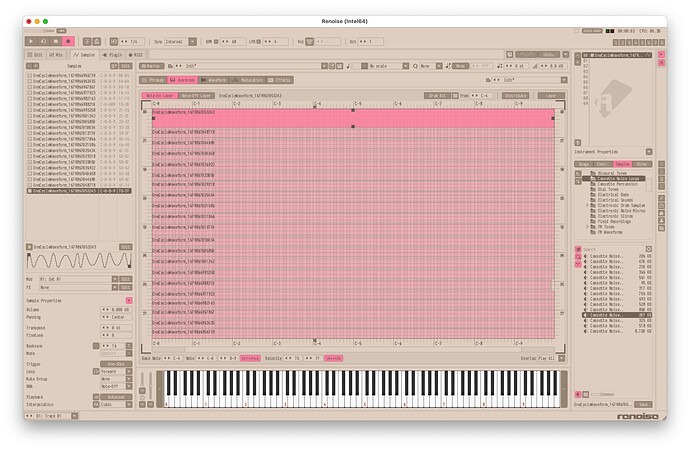The height and width of the screenshot is (451, 690).
Task: Open the Effects section of the sampler
Action: pyautogui.click(x=279, y=80)
